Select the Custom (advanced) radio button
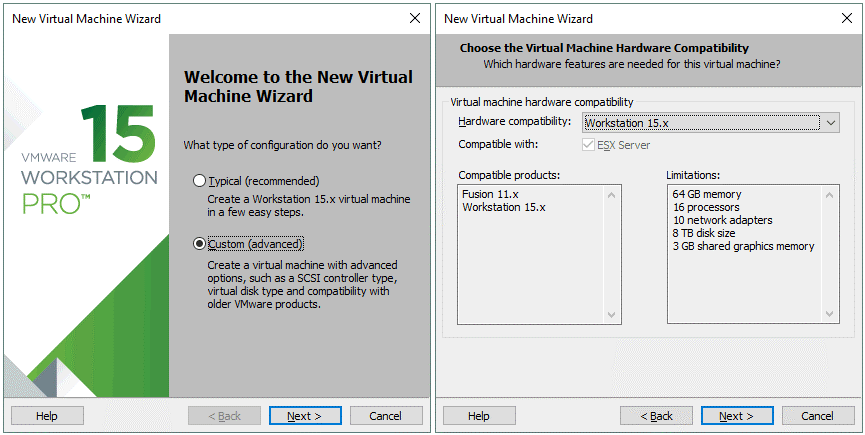Viewport: 865px width, 435px height. (200, 244)
